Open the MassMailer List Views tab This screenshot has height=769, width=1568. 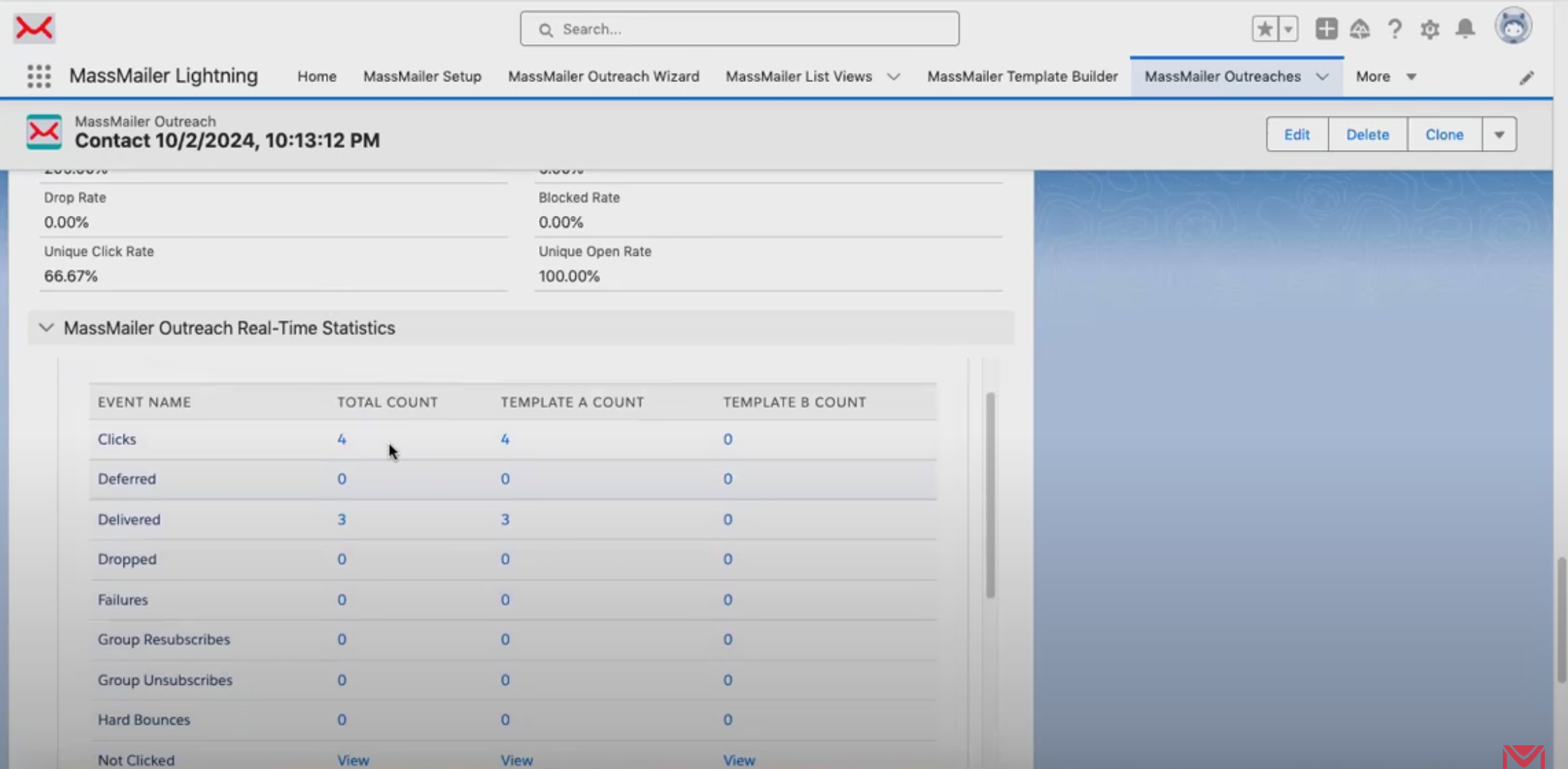point(798,76)
